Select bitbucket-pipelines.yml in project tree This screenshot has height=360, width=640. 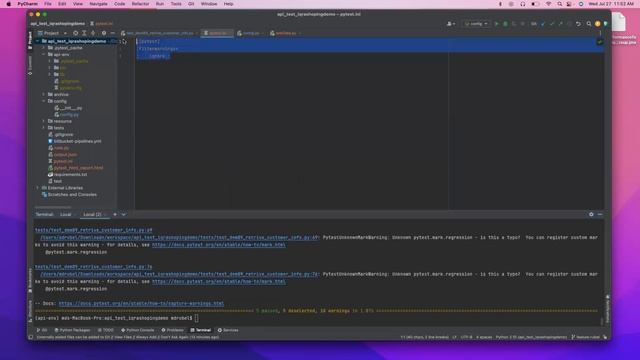pyautogui.click(x=78, y=141)
